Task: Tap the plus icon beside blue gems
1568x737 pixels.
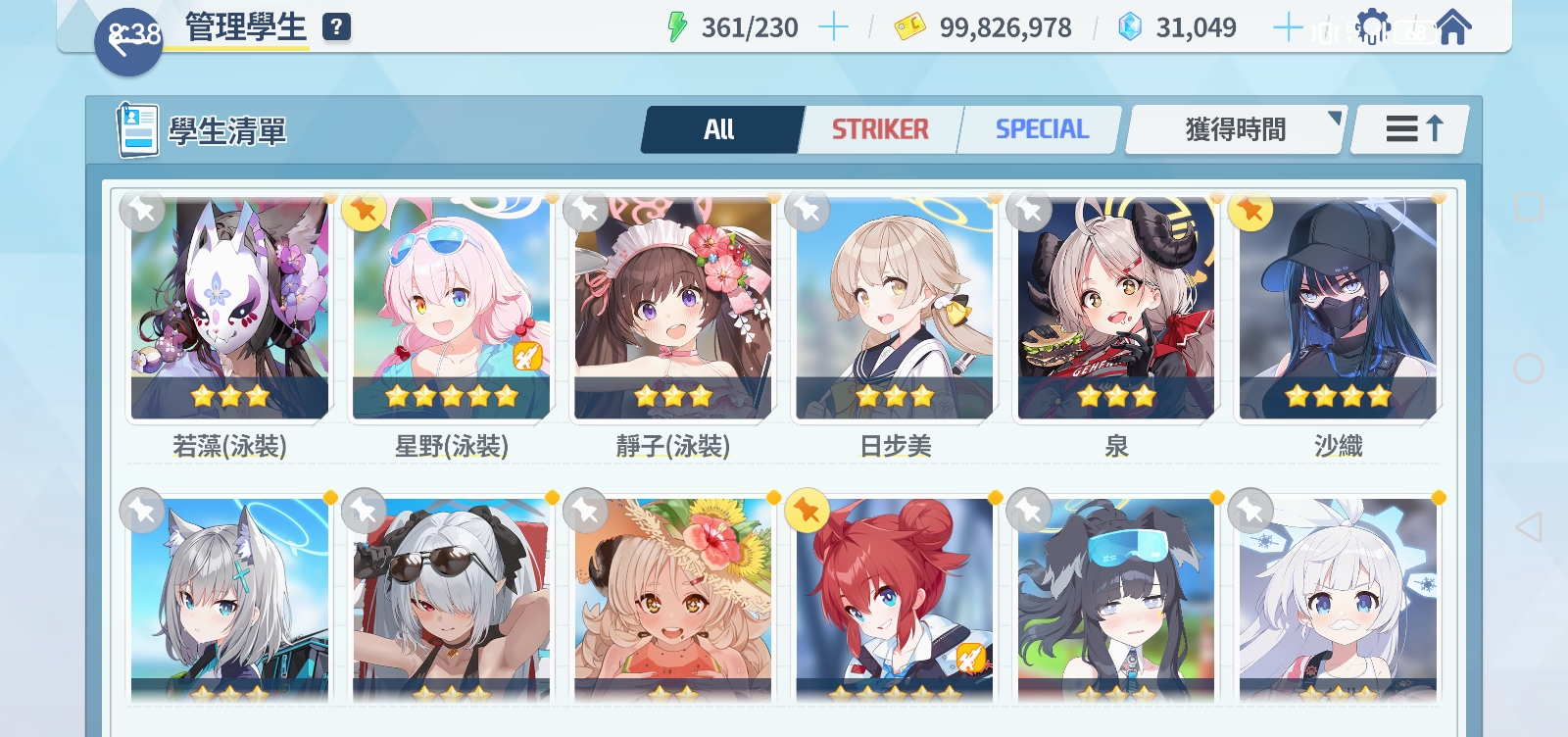Action: click(x=1287, y=27)
